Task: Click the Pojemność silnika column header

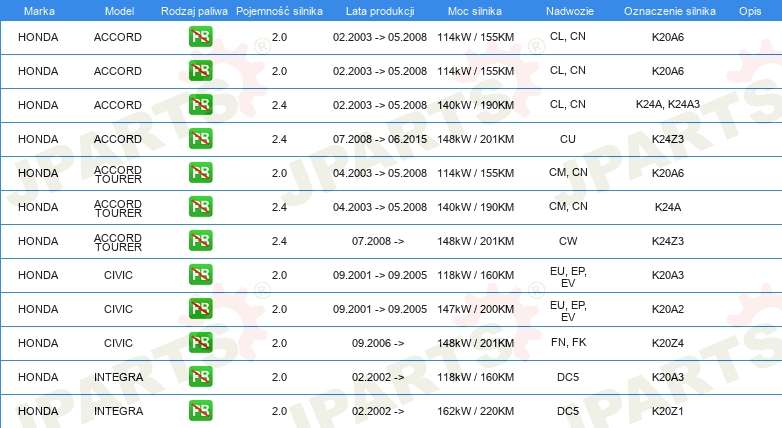Action: pos(279,11)
